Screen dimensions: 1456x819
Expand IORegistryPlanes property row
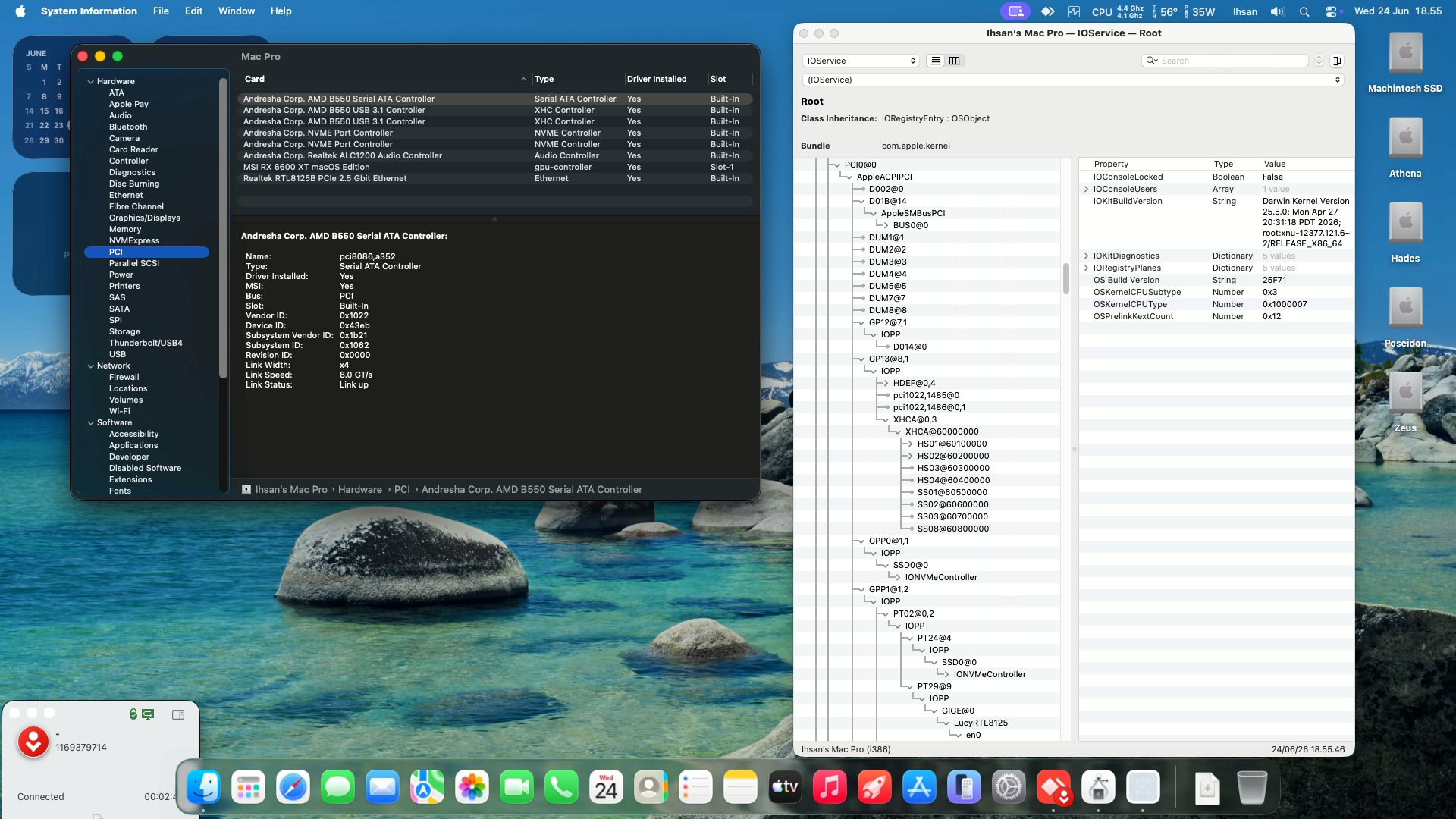[x=1086, y=268]
